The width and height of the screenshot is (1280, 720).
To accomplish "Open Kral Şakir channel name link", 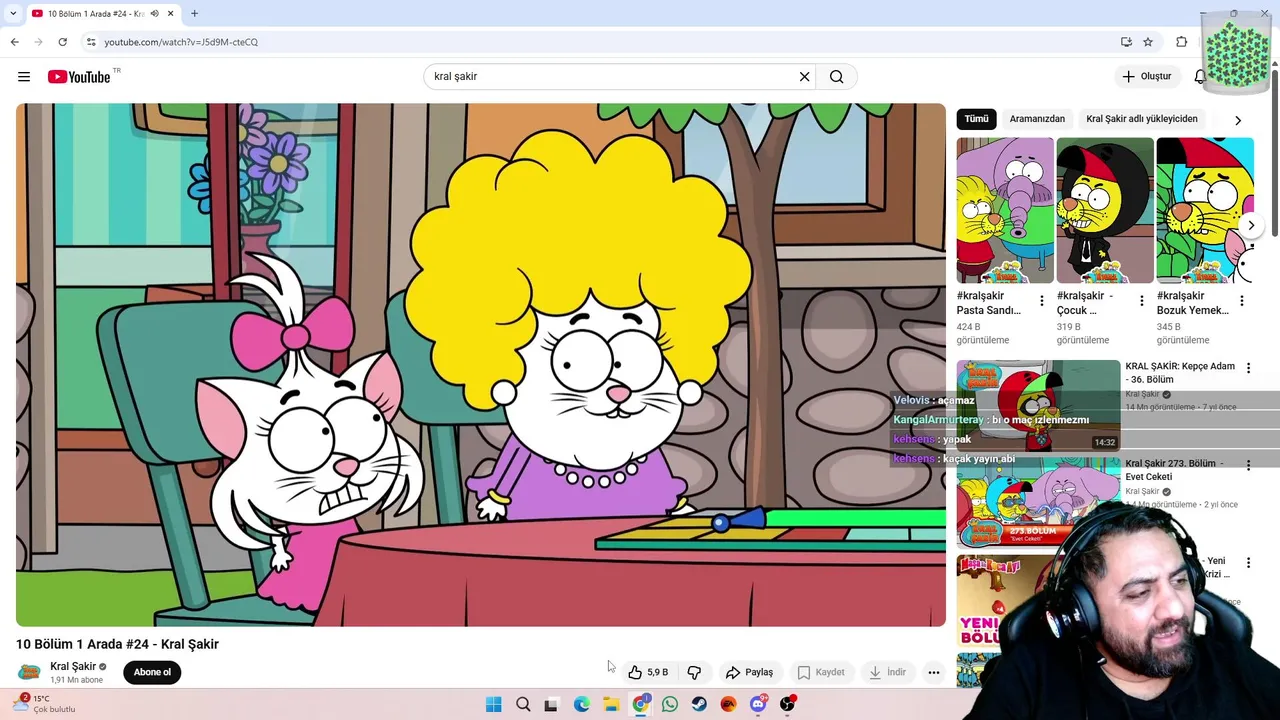I will pos(73,666).
